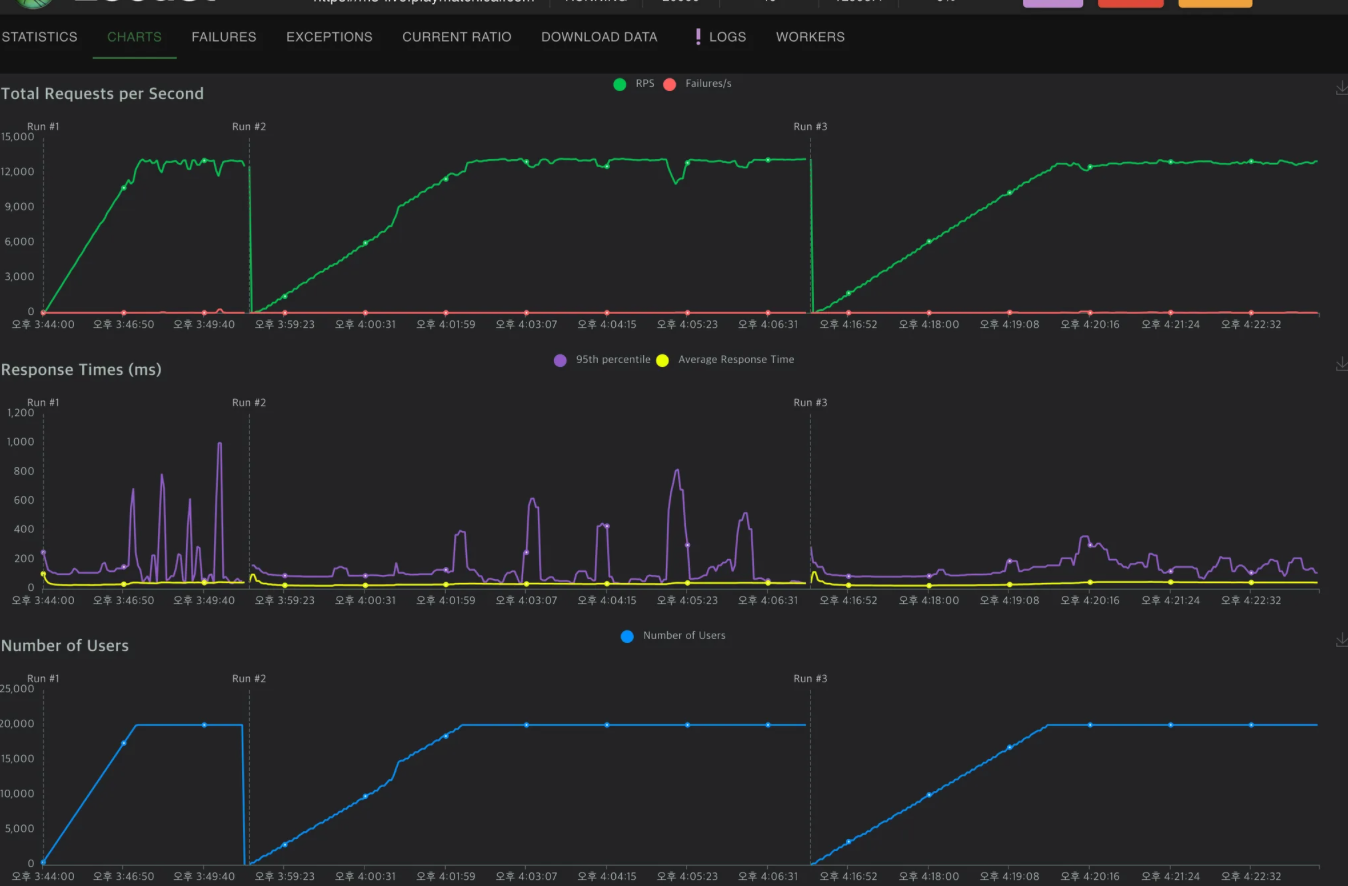Open the Download Data tab
Viewport: 1348px width, 886px height.
point(599,37)
